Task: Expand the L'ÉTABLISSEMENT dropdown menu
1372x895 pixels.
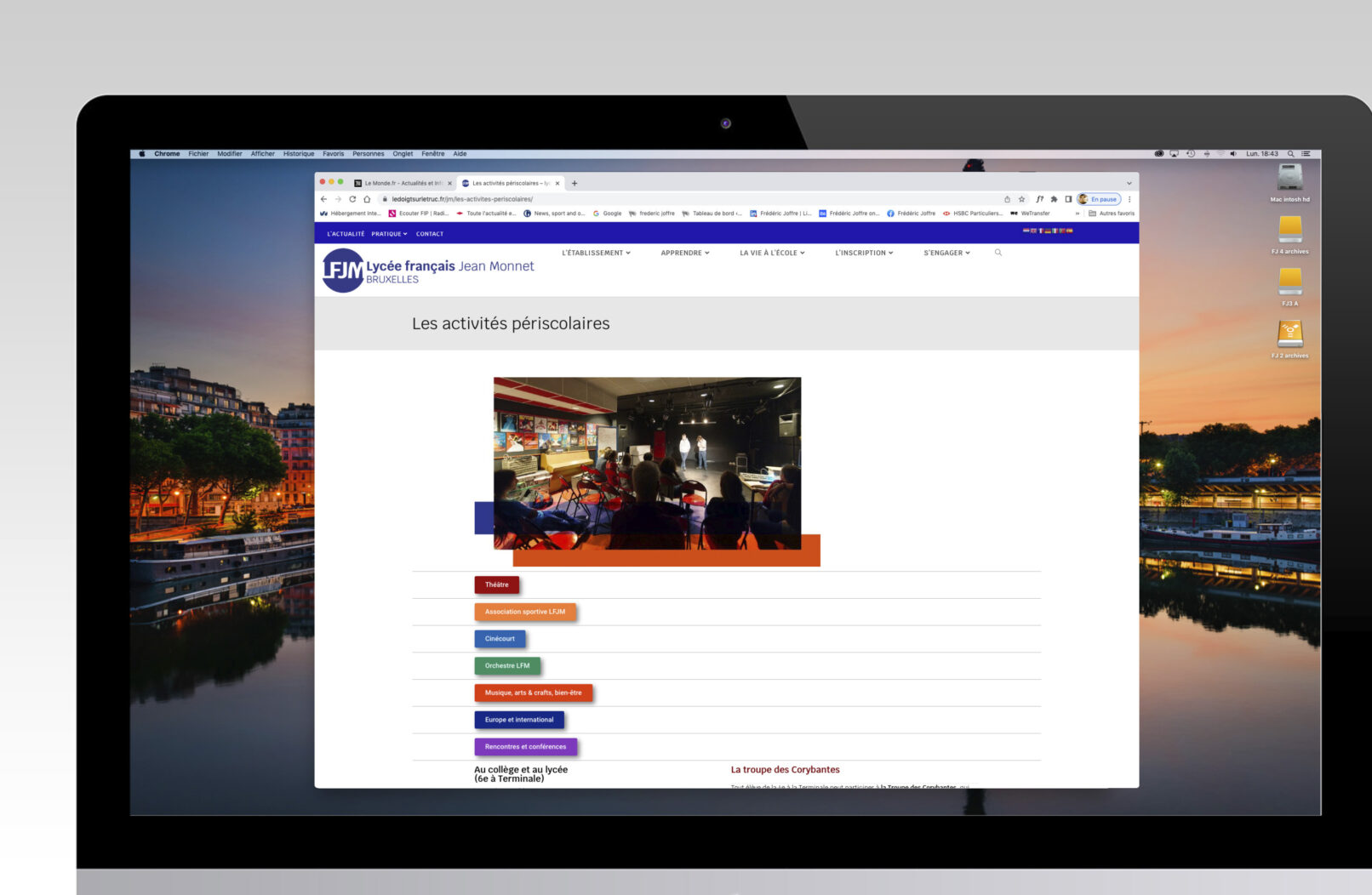Action: coord(596,253)
